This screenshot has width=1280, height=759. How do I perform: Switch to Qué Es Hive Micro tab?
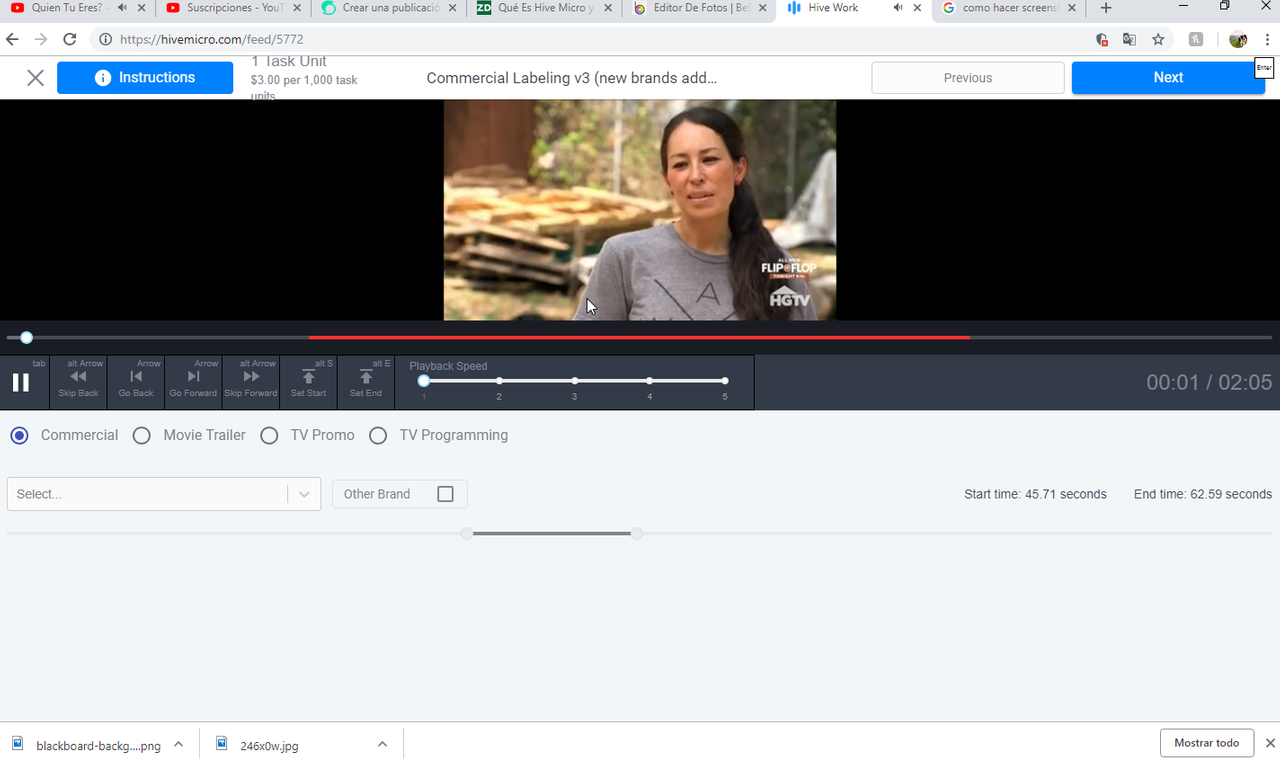pos(546,8)
